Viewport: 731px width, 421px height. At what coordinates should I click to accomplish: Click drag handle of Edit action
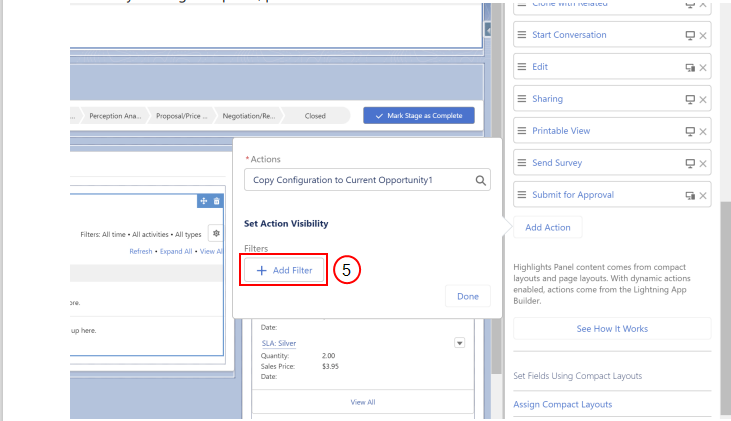[522, 67]
